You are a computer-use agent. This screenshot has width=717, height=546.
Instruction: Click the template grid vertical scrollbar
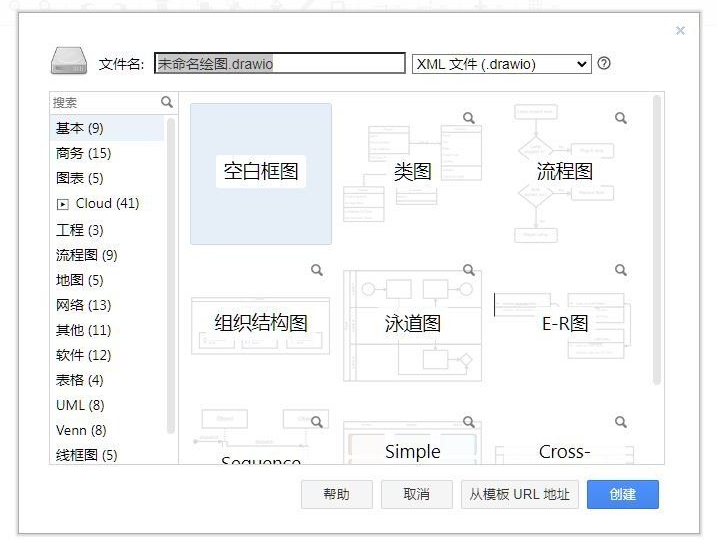[657, 240]
